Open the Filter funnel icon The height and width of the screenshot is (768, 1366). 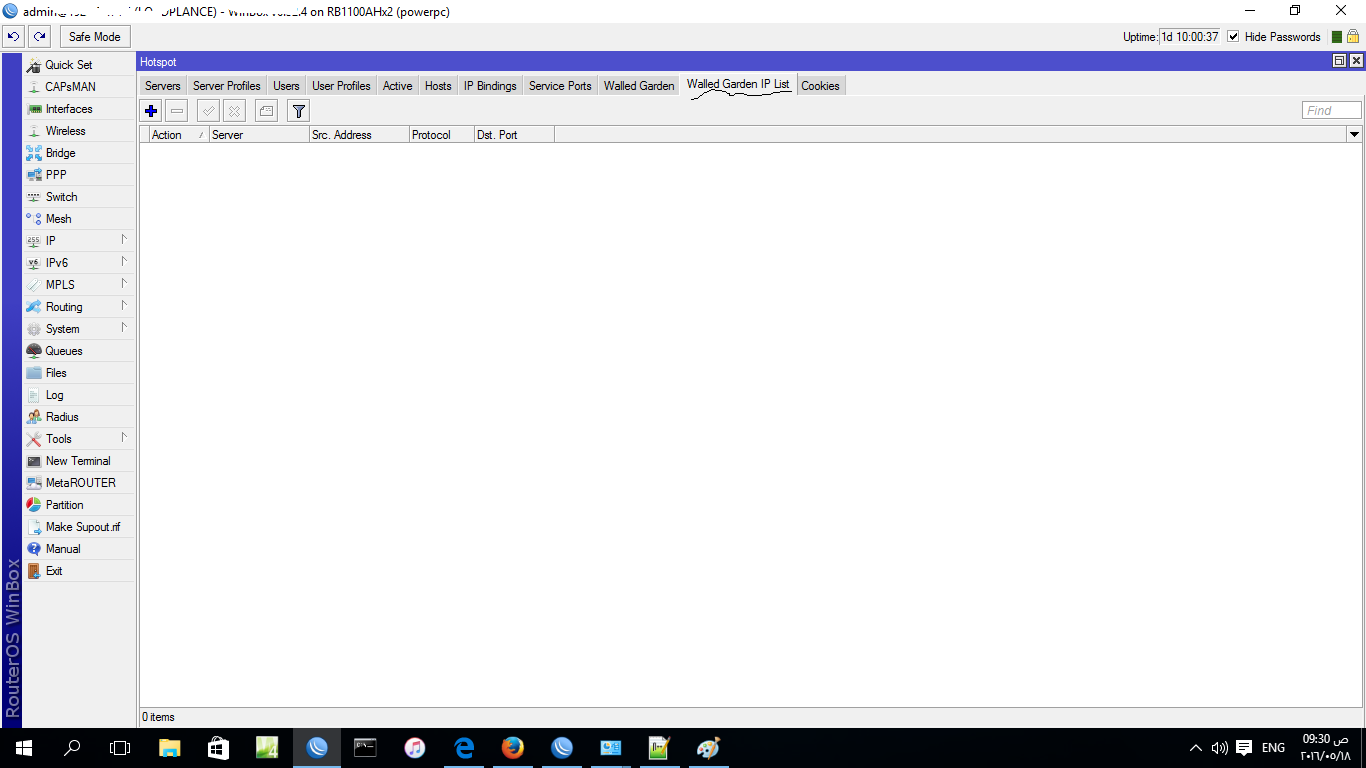(x=298, y=111)
